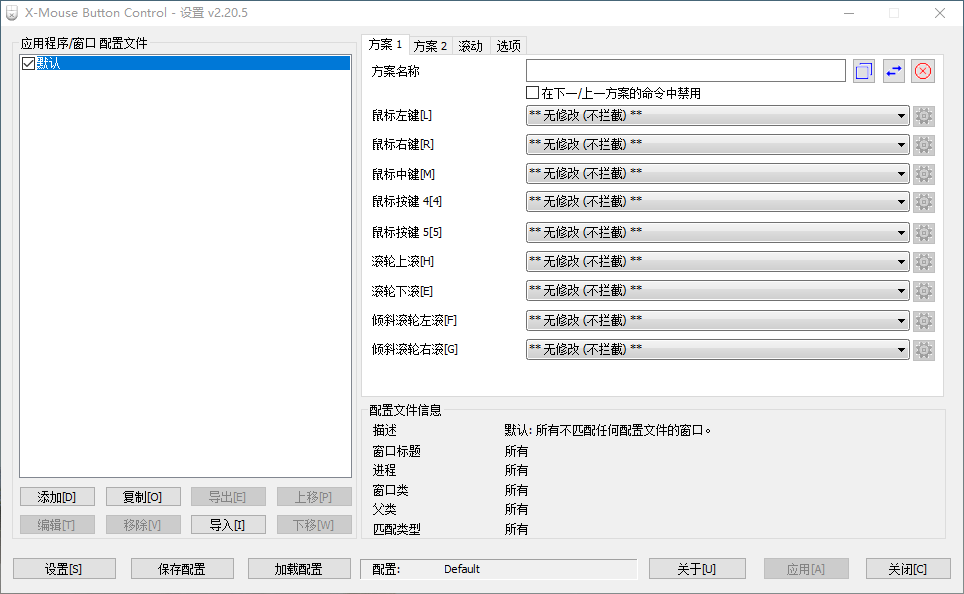This screenshot has height=594, width=964.
Task: Open settings gear for 滚轮上滚
Action: tap(923, 261)
